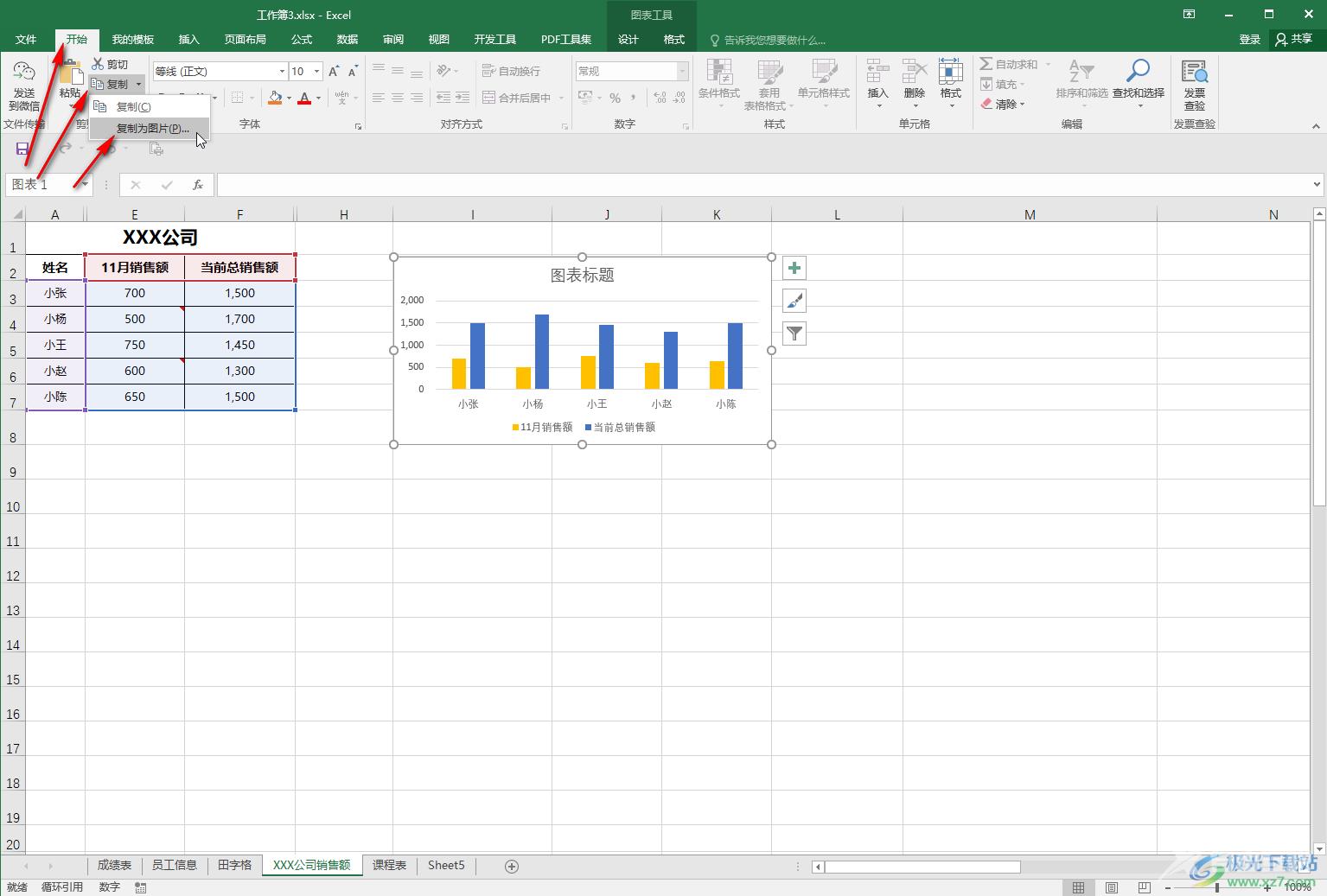Open the 成绩表 sheet tab
Screen dimensions: 1327x896
coord(114,865)
